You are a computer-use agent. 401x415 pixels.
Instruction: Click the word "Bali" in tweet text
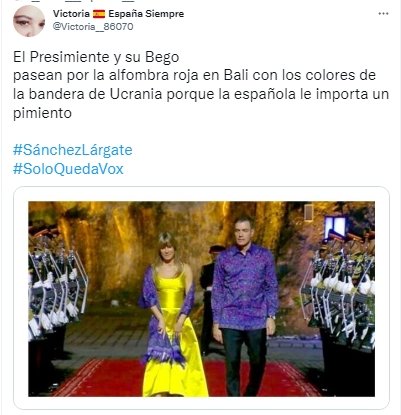pyautogui.click(x=236, y=75)
